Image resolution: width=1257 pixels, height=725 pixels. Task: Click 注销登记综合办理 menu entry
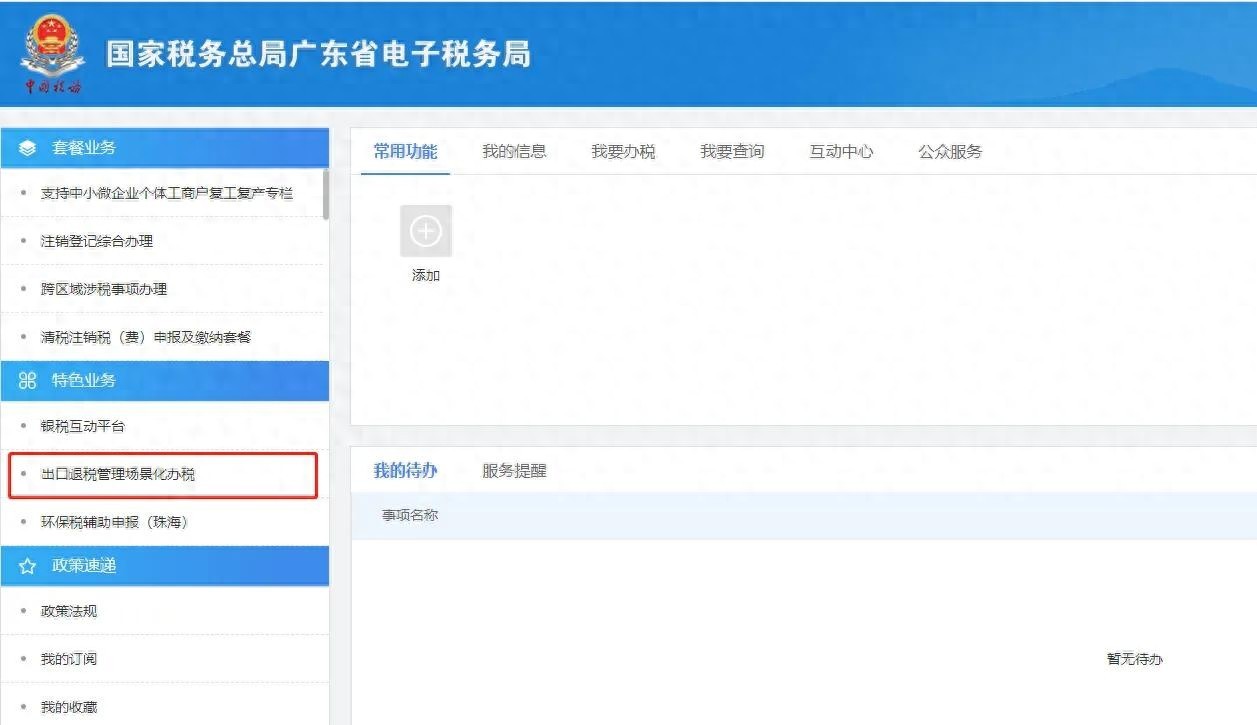pos(97,242)
